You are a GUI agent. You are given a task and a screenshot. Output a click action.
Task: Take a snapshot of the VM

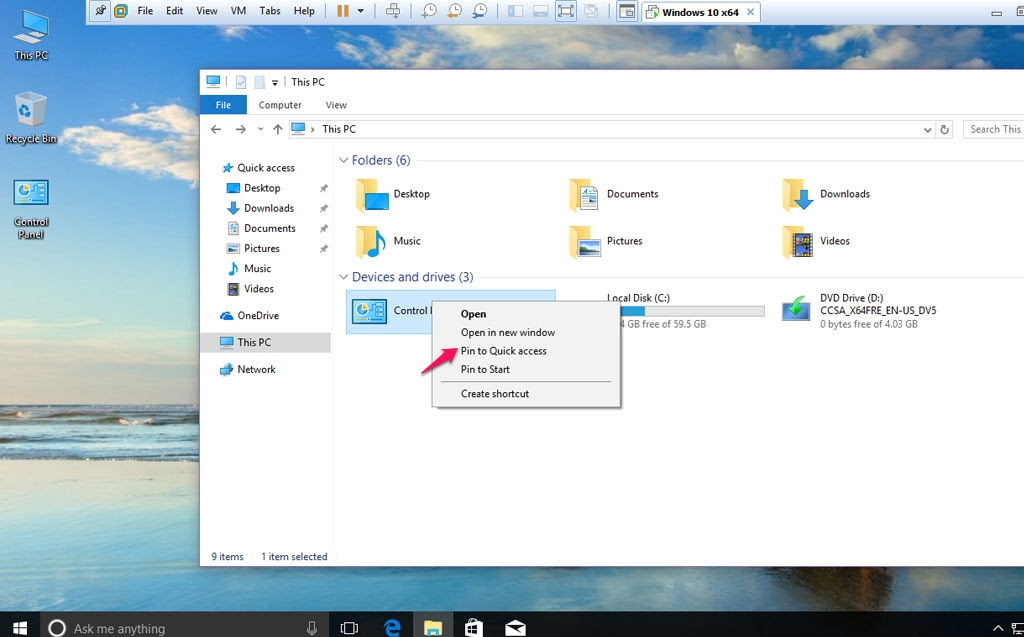click(x=428, y=11)
